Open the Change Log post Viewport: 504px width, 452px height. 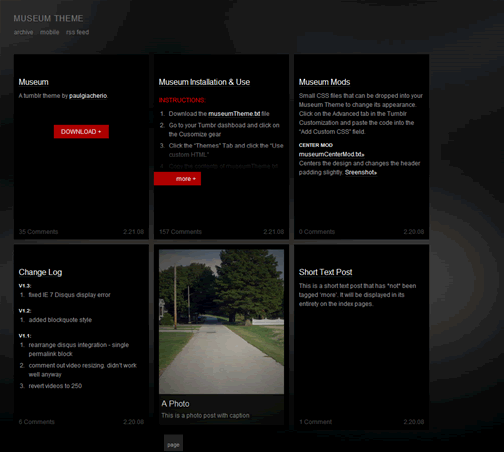(x=40, y=272)
